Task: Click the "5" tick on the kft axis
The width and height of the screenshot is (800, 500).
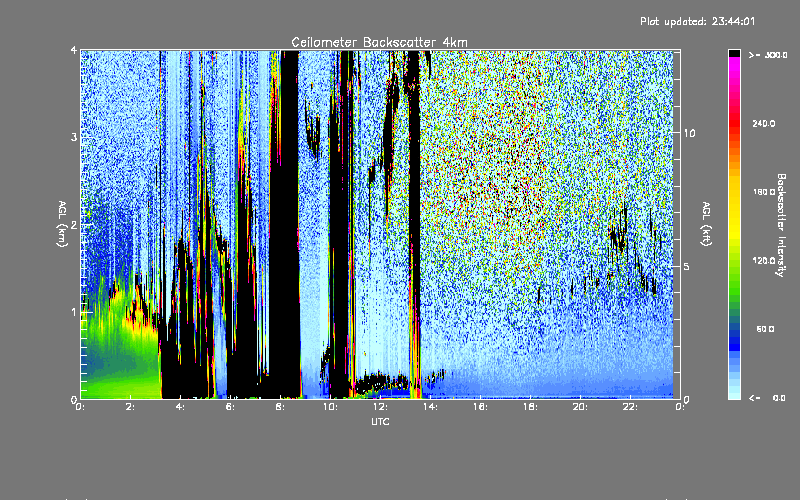Action: (687, 266)
